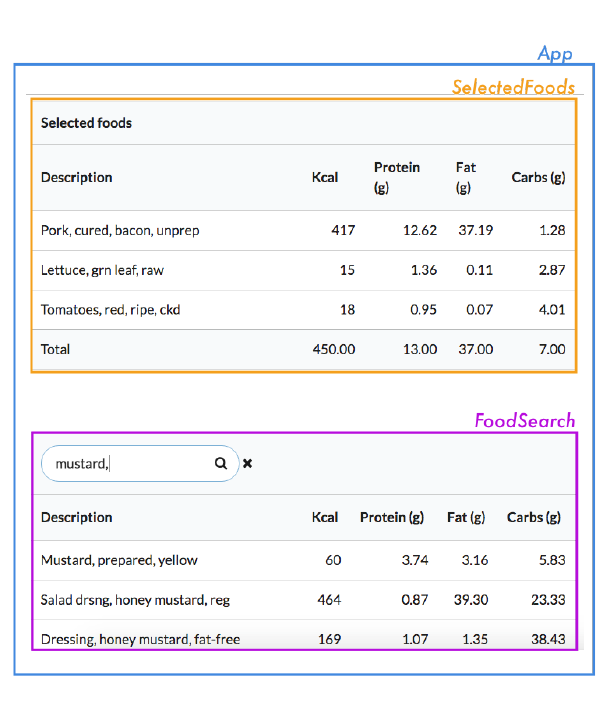Remove Lettuce, grn leaf, raw row
The height and width of the screenshot is (721, 610).
click(x=102, y=270)
